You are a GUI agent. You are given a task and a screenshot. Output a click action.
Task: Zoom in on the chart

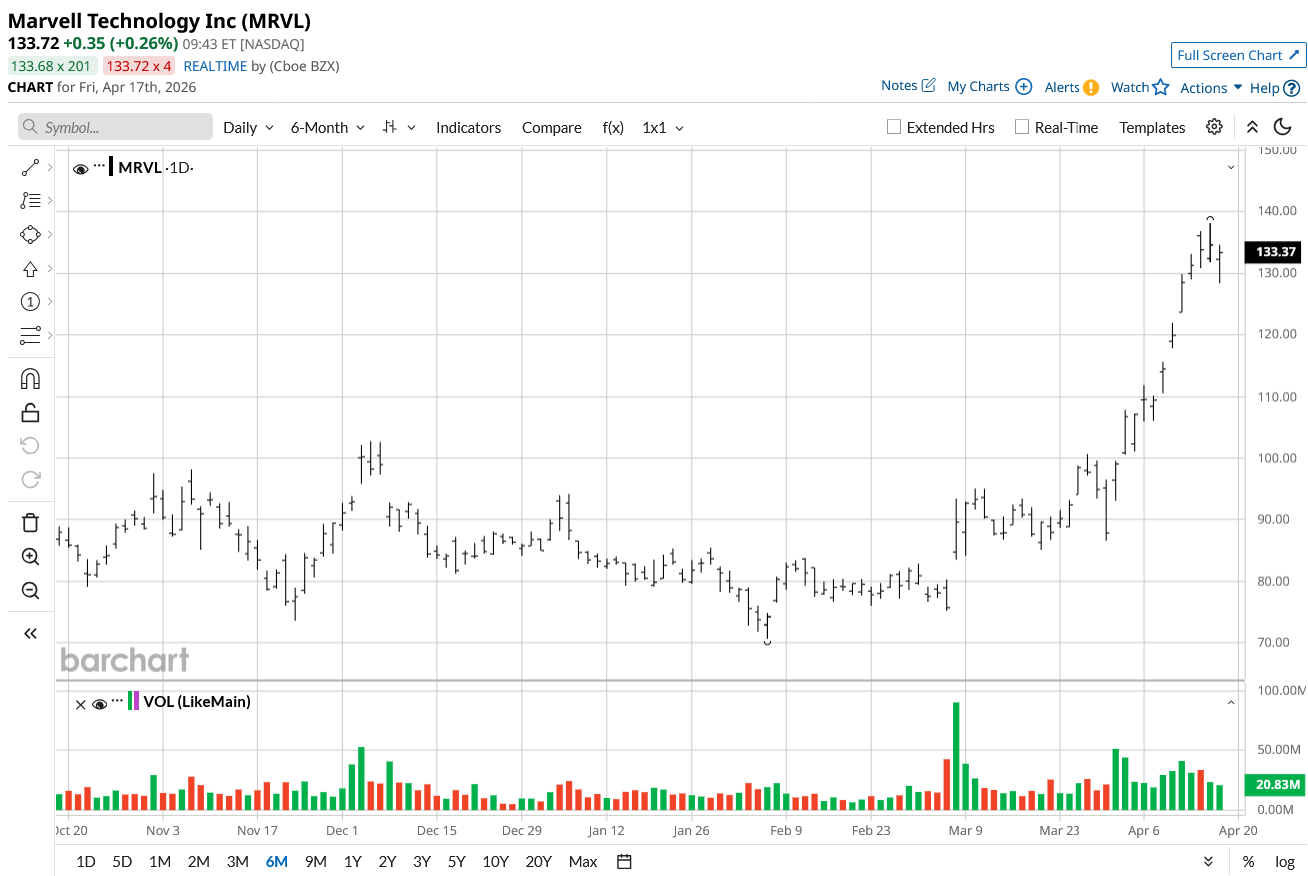click(30, 557)
